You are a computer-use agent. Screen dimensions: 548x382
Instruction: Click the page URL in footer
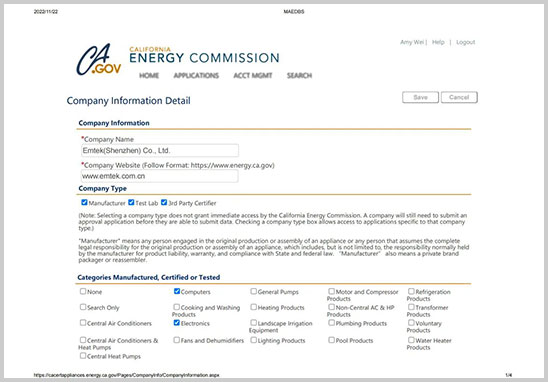click(x=126, y=375)
